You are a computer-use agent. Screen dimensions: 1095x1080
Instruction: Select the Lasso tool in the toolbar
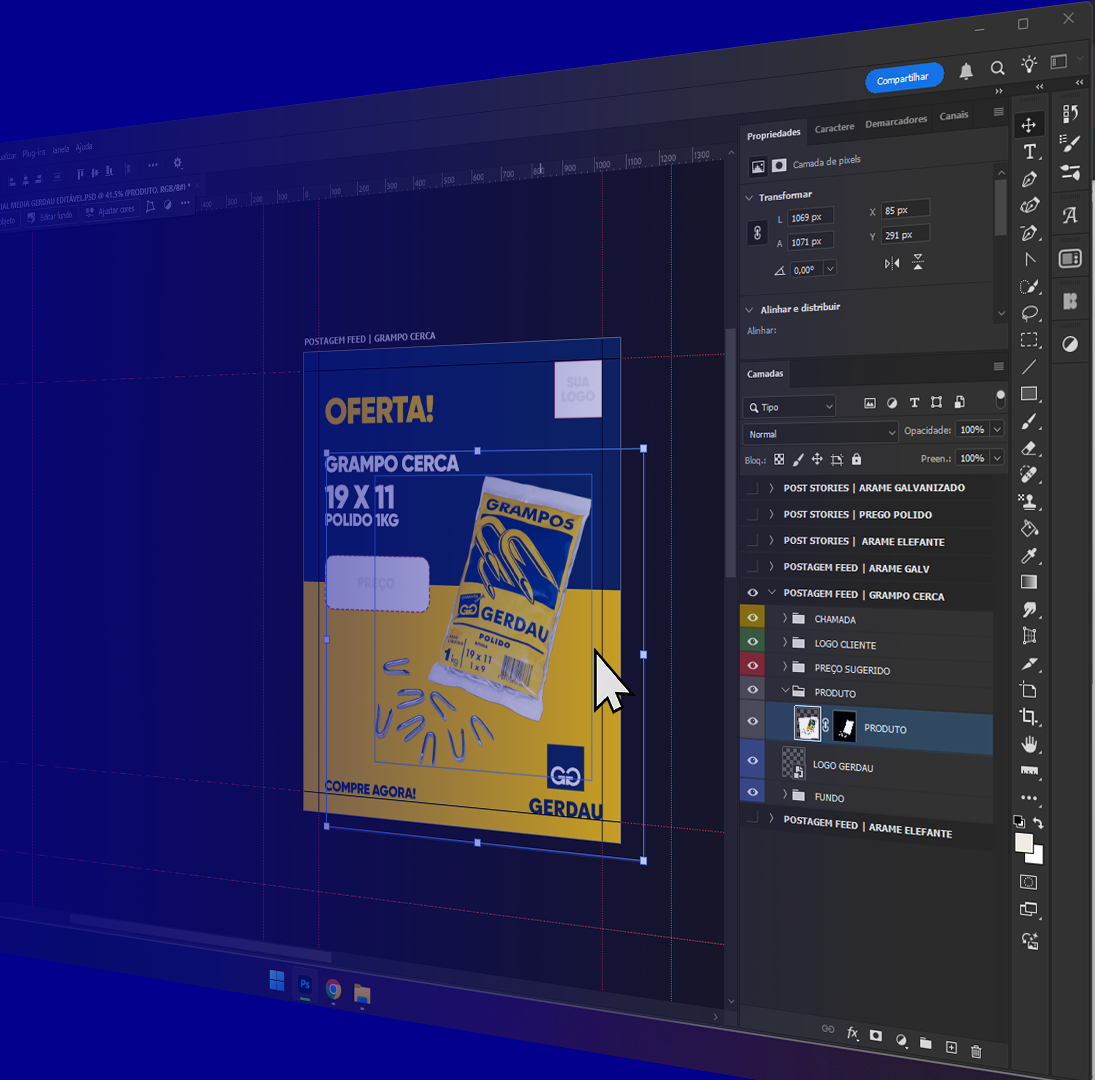coord(1029,313)
